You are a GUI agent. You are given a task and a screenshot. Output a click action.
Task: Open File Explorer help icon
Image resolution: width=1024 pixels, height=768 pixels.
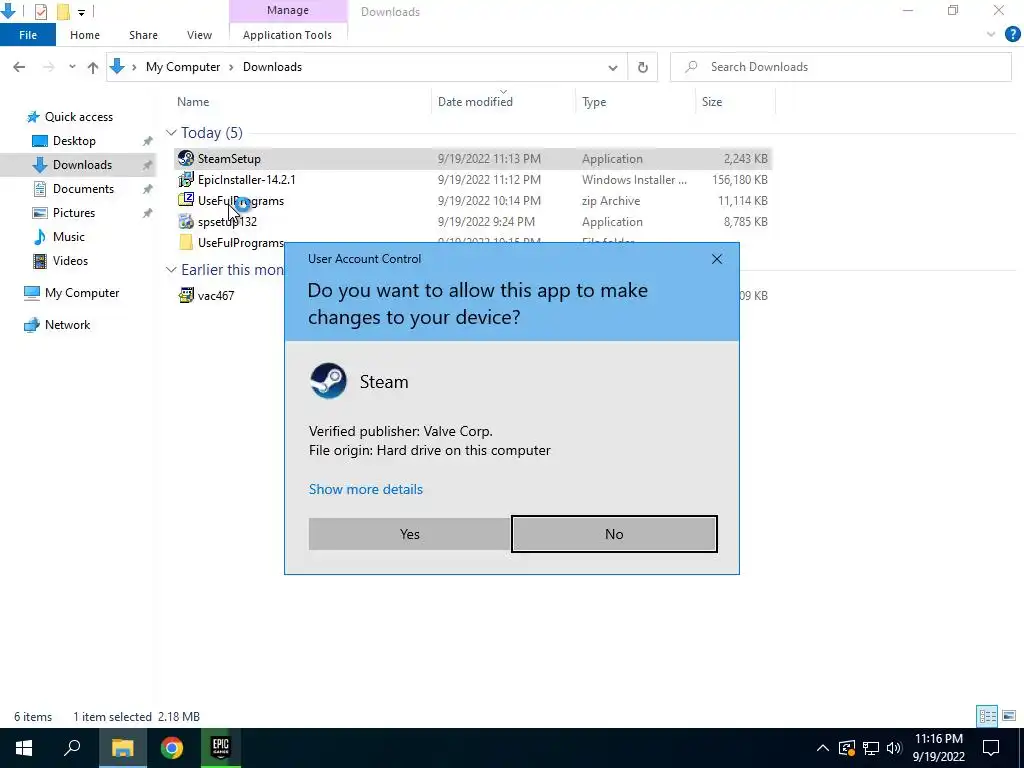(x=1012, y=35)
